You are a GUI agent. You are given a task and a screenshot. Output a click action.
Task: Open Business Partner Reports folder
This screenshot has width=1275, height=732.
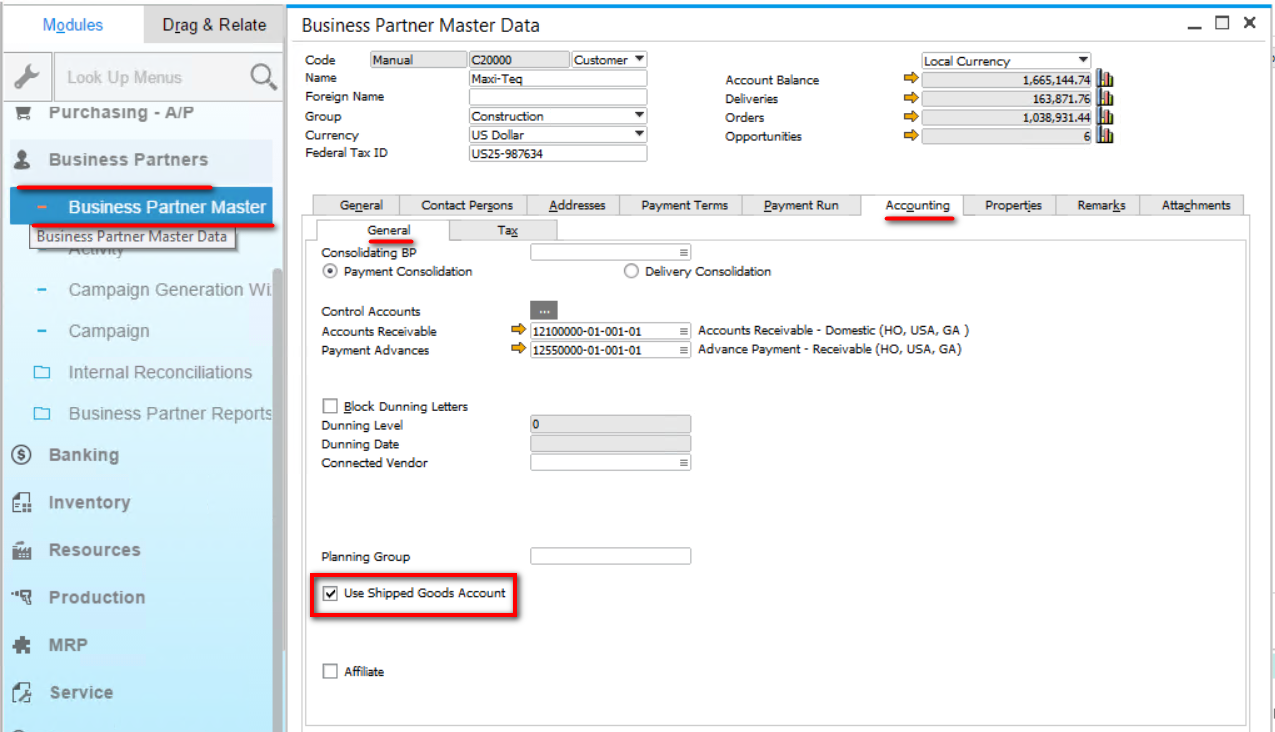point(170,414)
